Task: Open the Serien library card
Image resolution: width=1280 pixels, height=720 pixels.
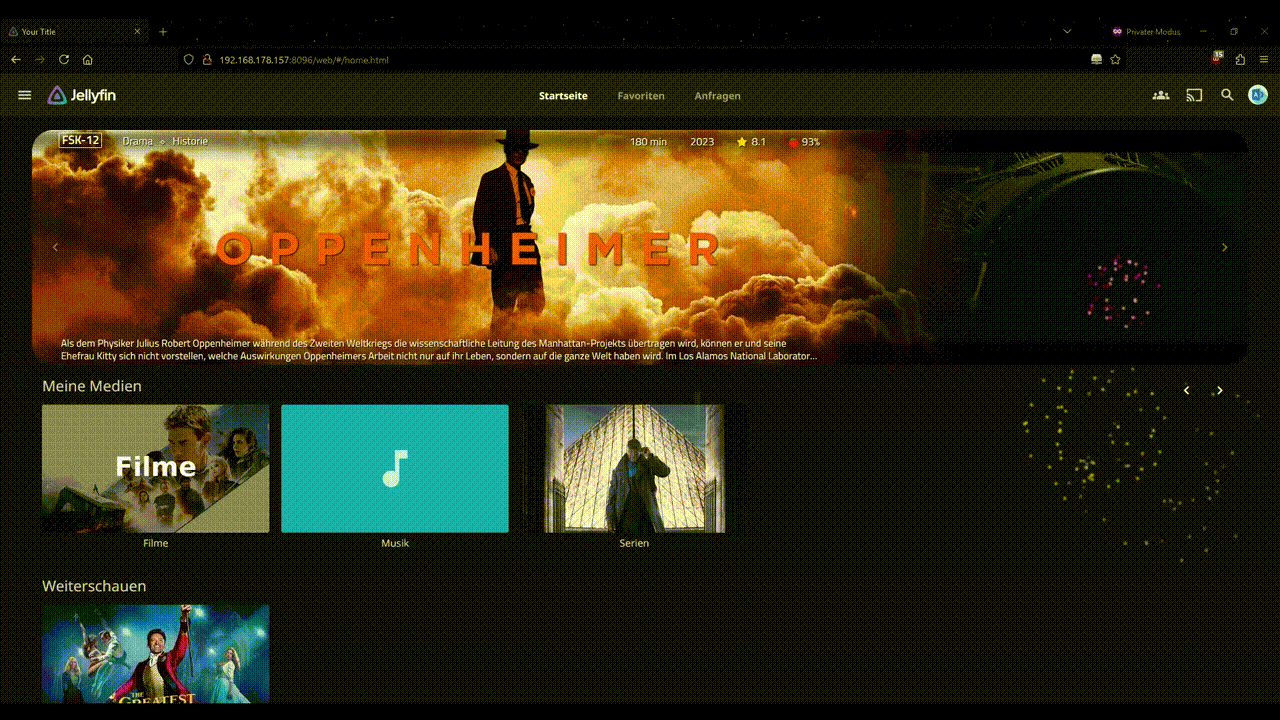Action: [634, 468]
